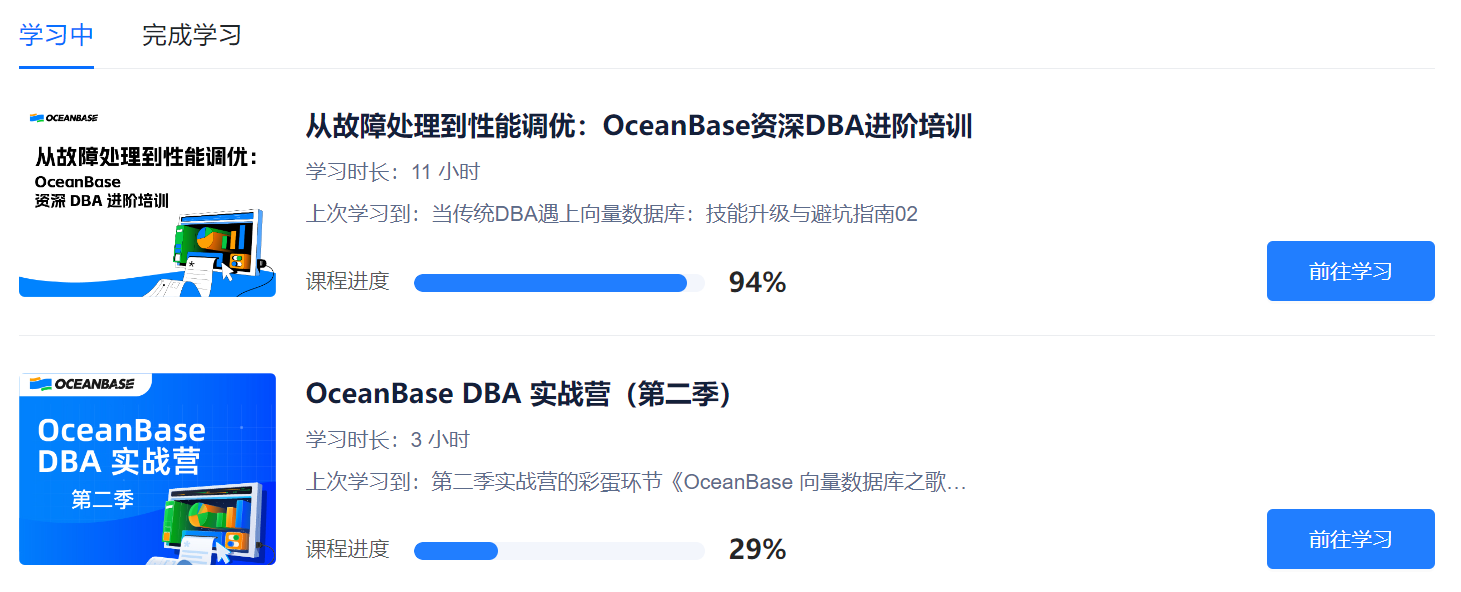Select last-studied lesson 第二季实战营的彩蛋环节
1461x592 pixels.
point(636,482)
